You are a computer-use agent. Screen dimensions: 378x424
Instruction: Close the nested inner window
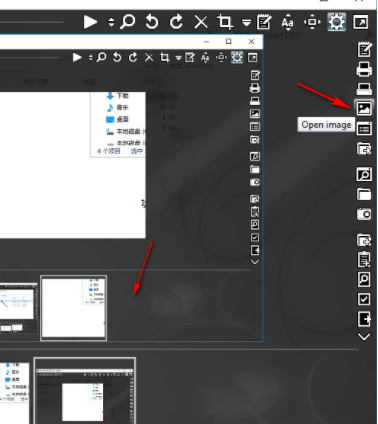click(251, 41)
